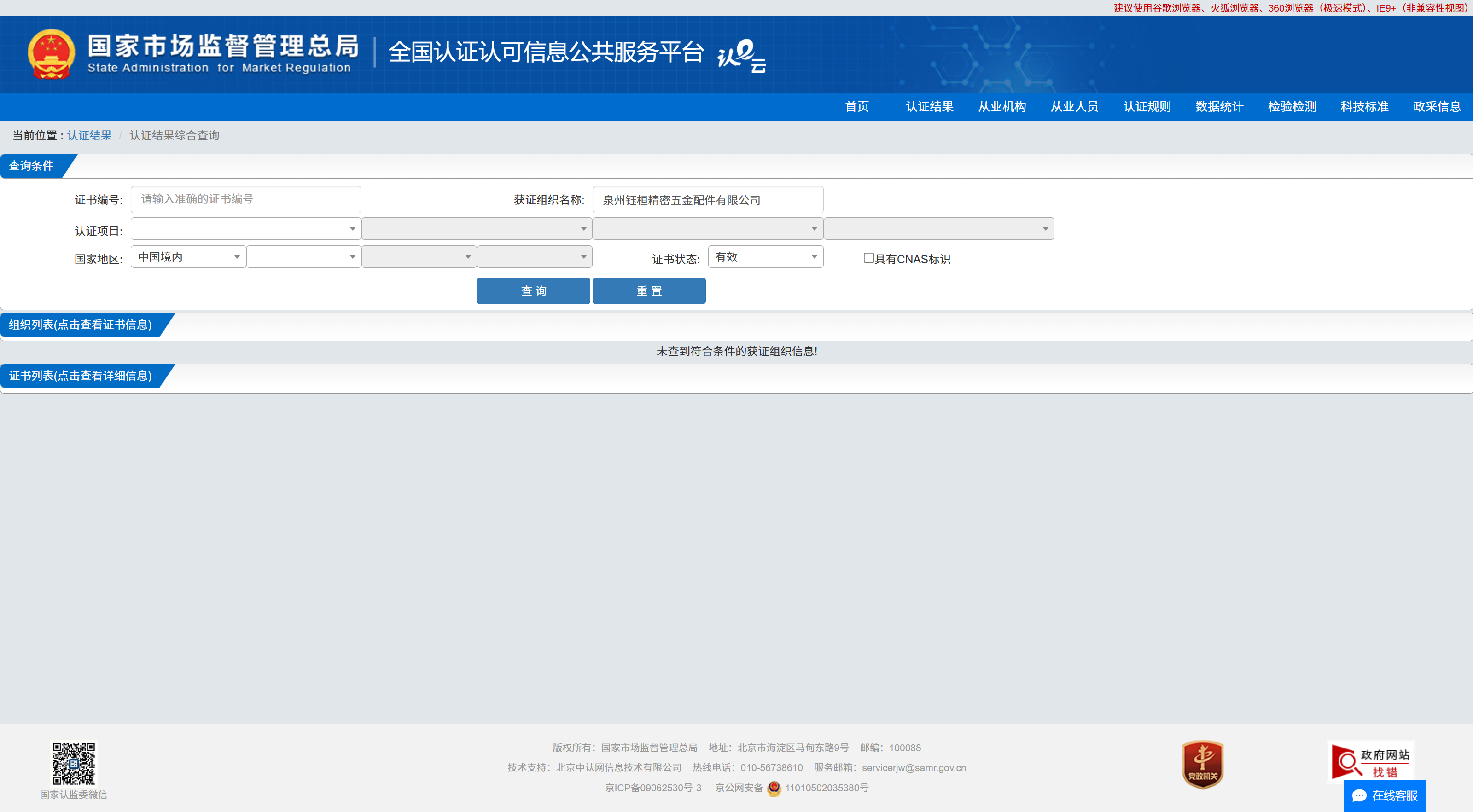1473x812 pixels.
Task: Click the 认证结果 breadcrumb link
Action: coord(89,135)
